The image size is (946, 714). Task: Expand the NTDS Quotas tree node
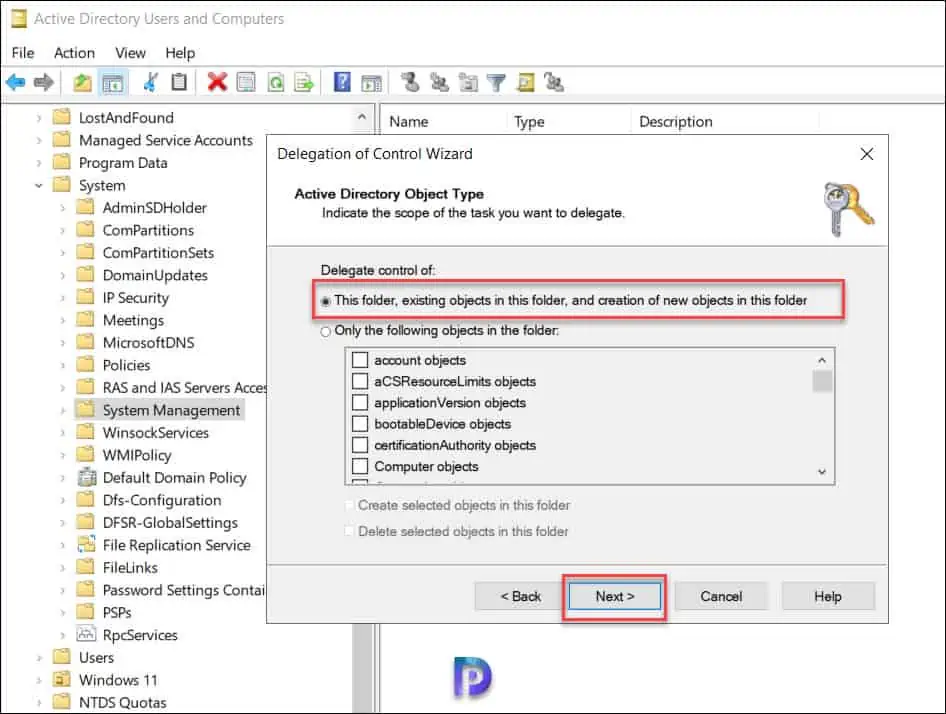click(39, 703)
